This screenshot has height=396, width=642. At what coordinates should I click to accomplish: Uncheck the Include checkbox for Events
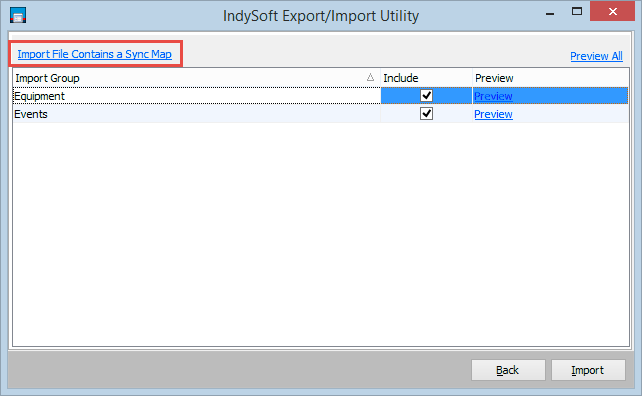coord(426,113)
